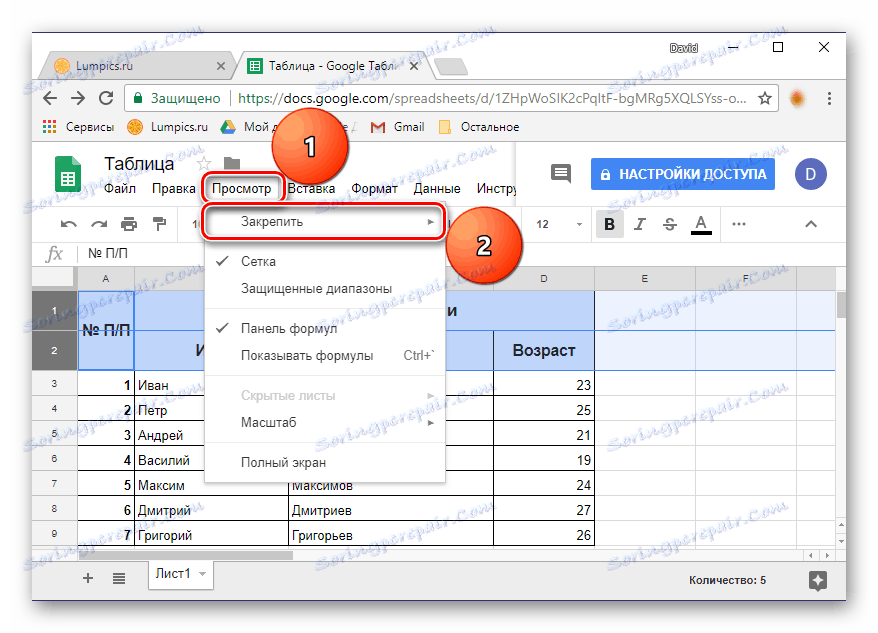Select Полный экран menu entry

tap(325, 463)
